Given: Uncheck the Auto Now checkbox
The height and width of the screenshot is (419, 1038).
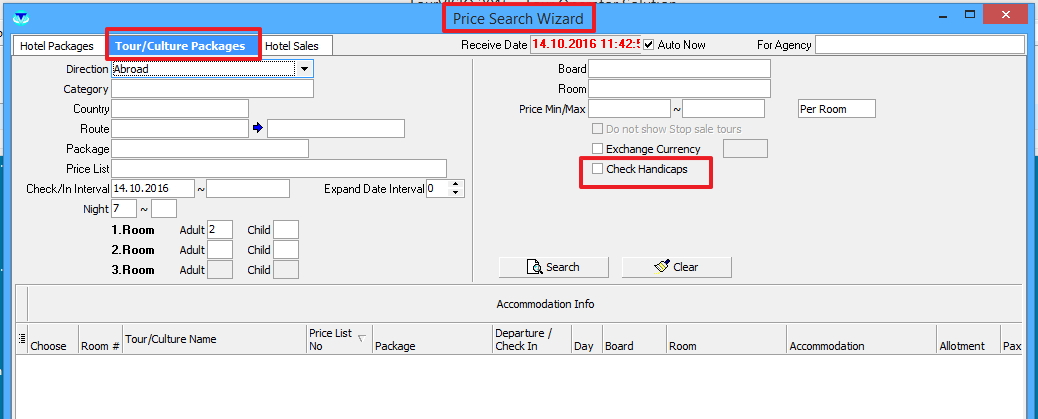Looking at the screenshot, I should click(x=649, y=45).
